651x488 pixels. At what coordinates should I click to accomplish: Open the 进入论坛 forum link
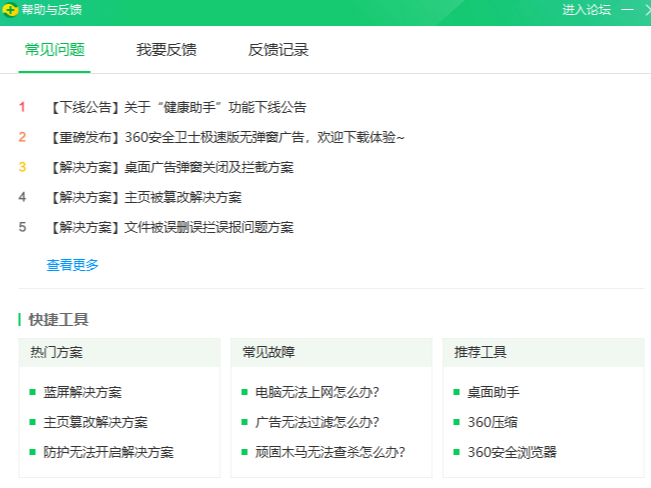click(586, 10)
